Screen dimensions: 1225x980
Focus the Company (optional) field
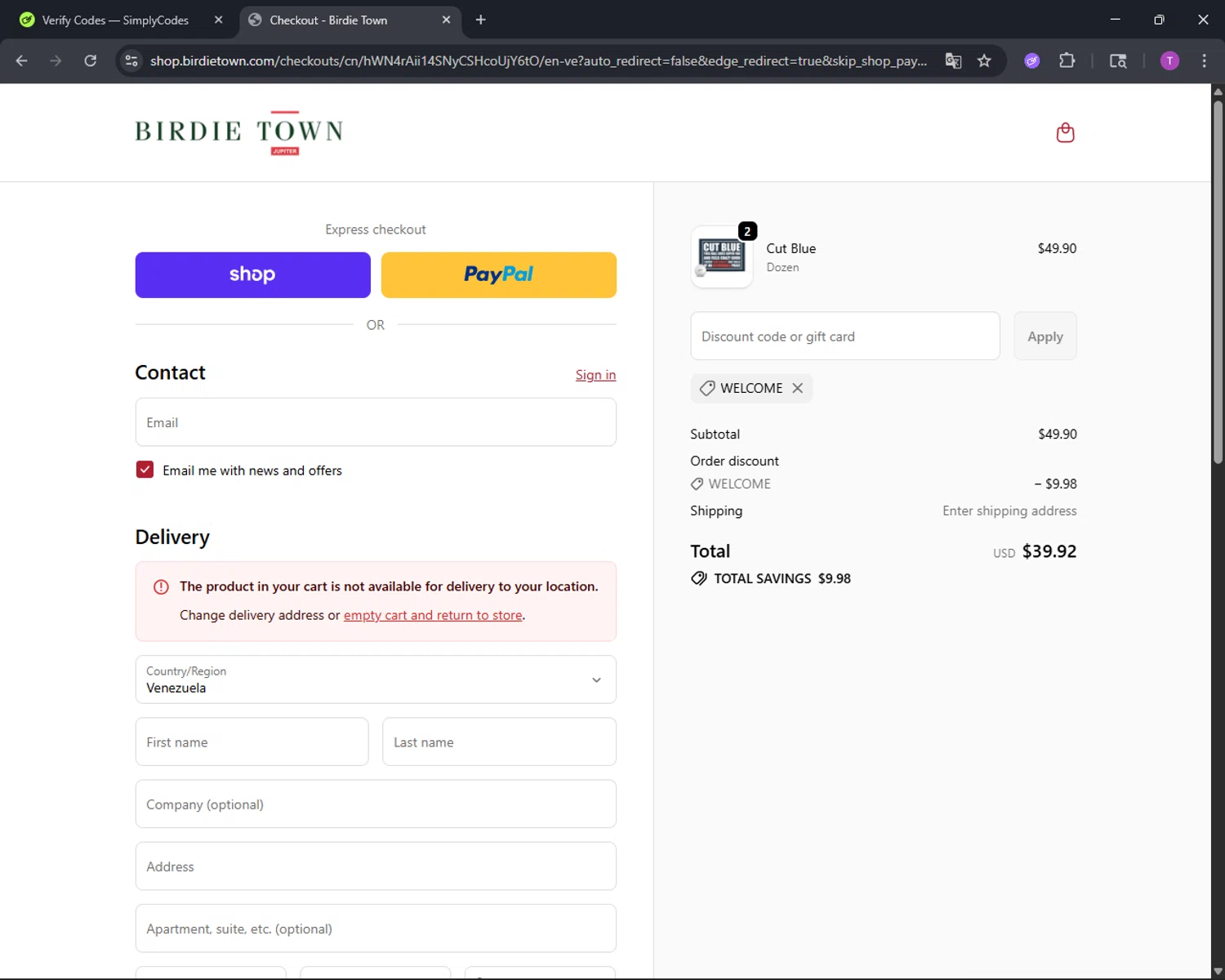coord(376,804)
